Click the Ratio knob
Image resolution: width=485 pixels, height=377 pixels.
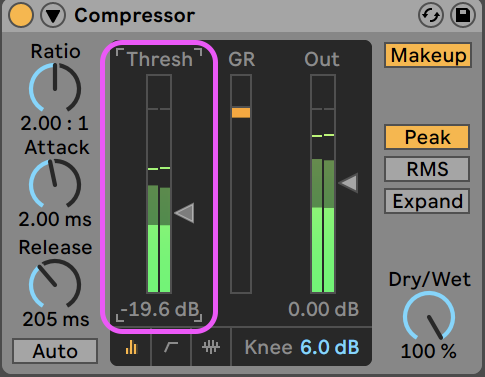[55, 88]
